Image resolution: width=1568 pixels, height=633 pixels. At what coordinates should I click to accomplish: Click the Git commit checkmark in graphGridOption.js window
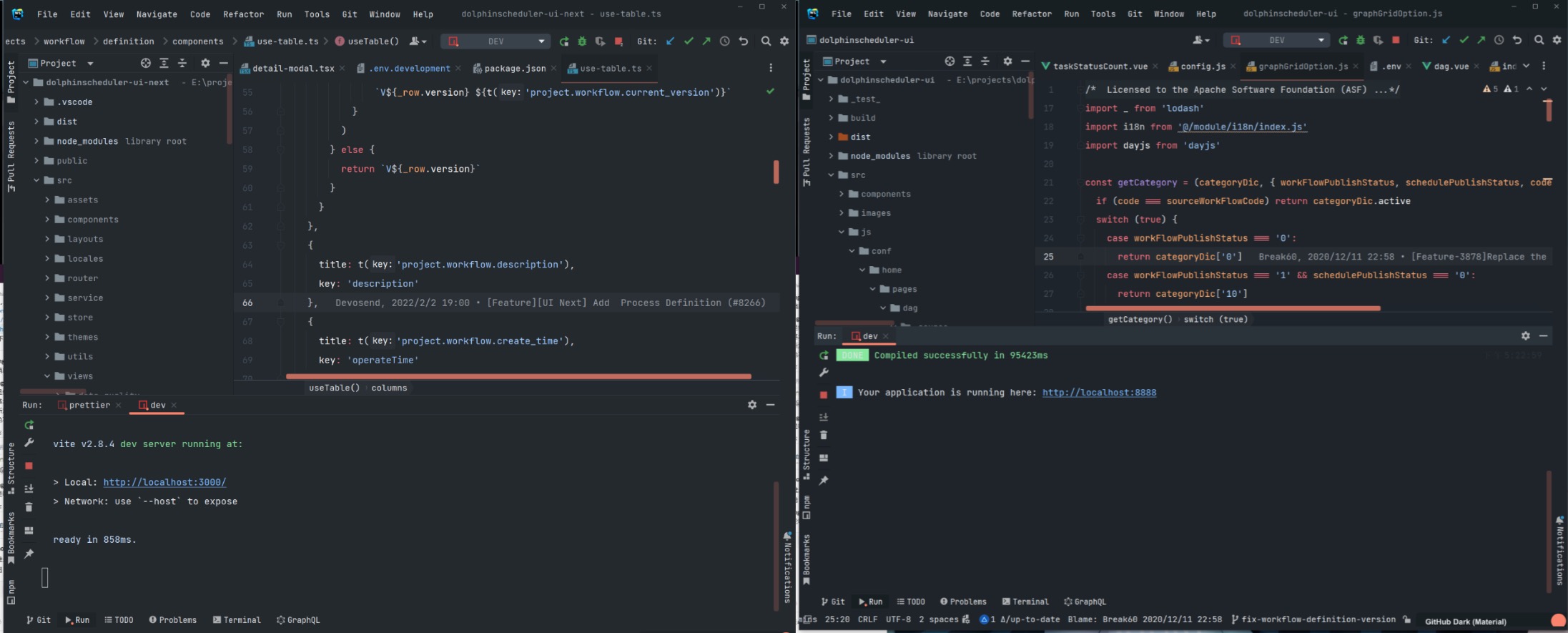[1464, 40]
